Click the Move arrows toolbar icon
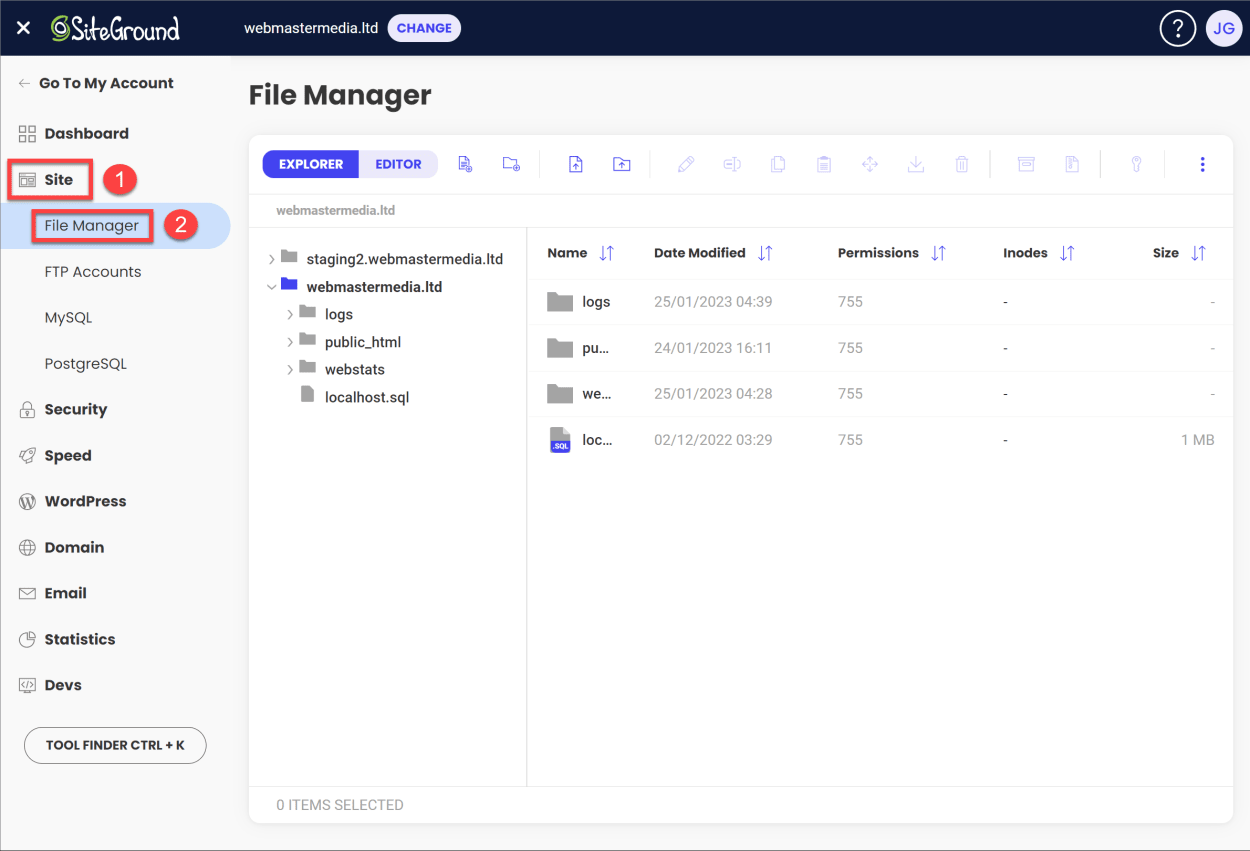 pyautogui.click(x=870, y=164)
